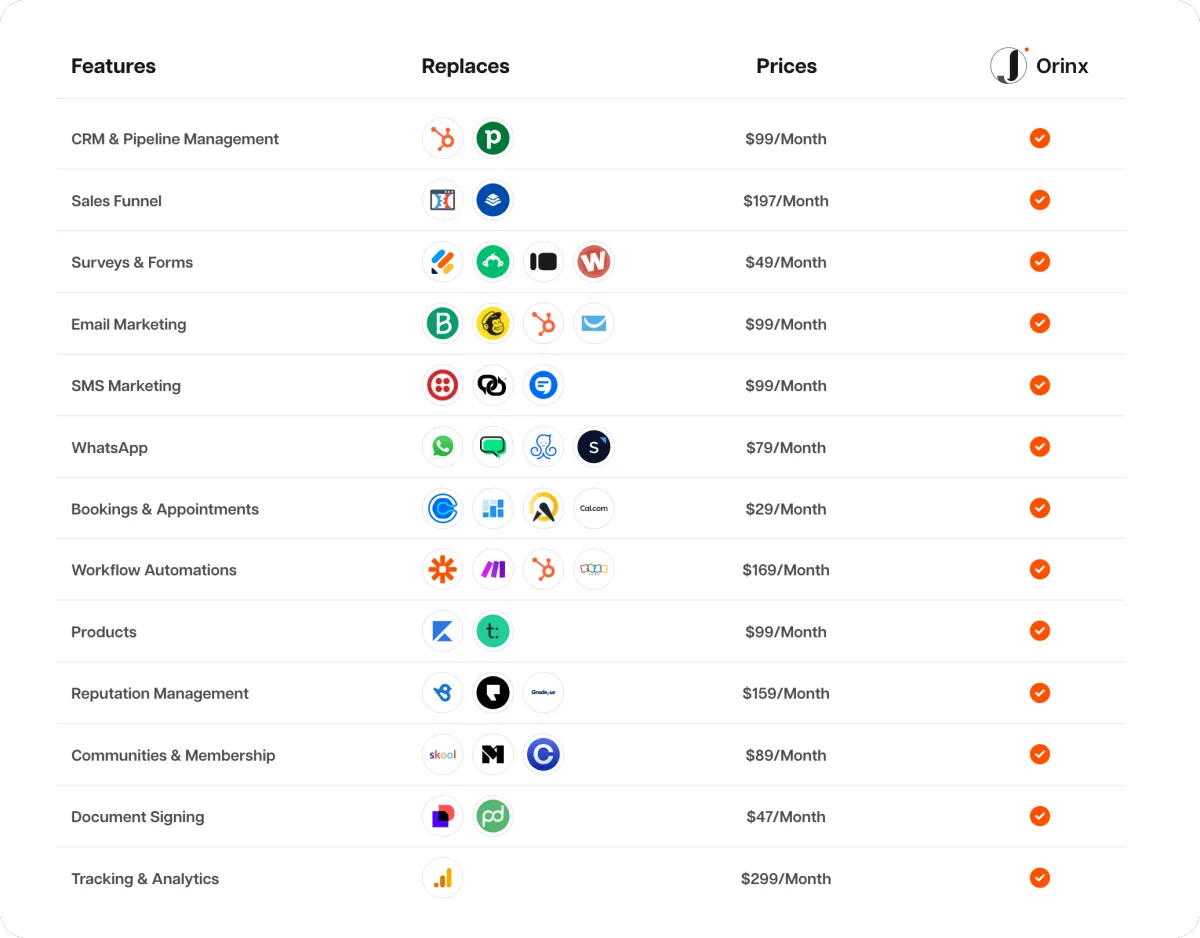Click the Google Analytics icon in Tracking row
This screenshot has height=938, width=1200.
click(442, 878)
